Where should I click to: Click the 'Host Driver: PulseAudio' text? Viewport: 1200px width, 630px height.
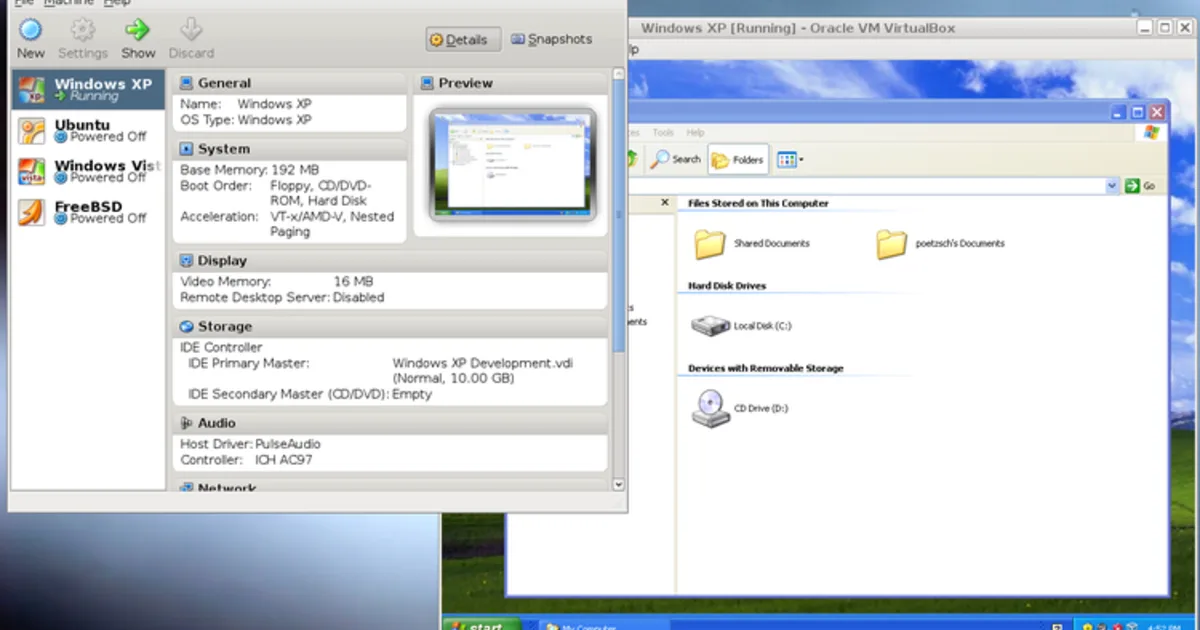point(250,444)
